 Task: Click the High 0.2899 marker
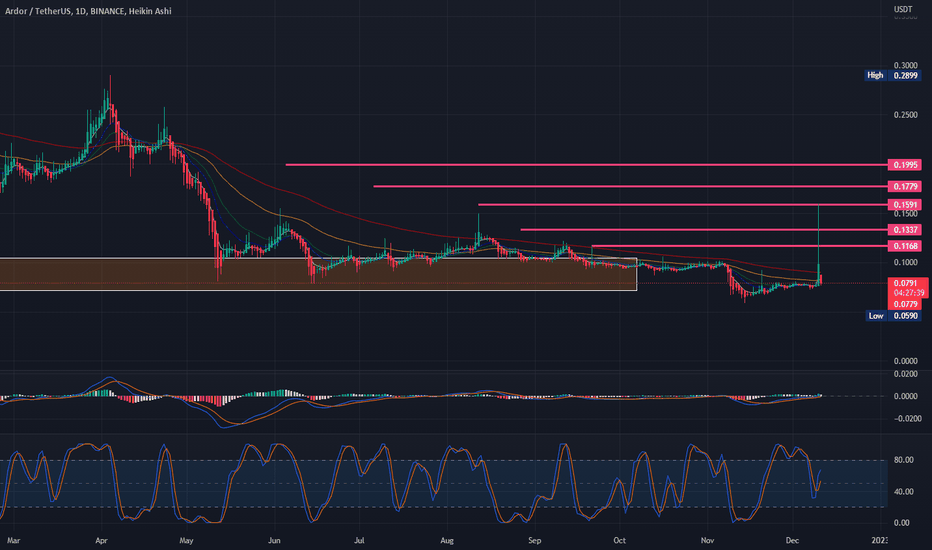pyautogui.click(x=893, y=76)
